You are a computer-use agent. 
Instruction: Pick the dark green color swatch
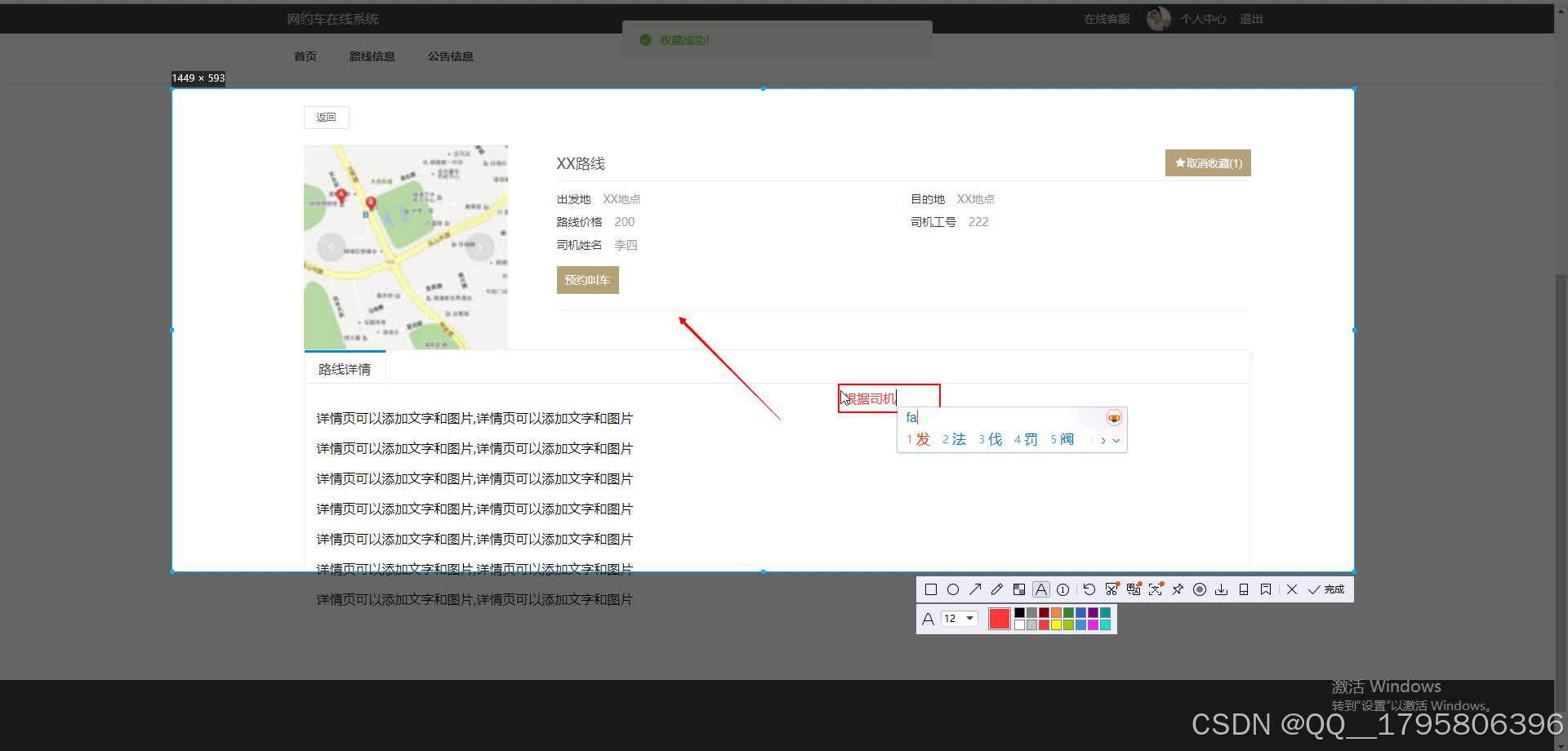pos(1068,612)
